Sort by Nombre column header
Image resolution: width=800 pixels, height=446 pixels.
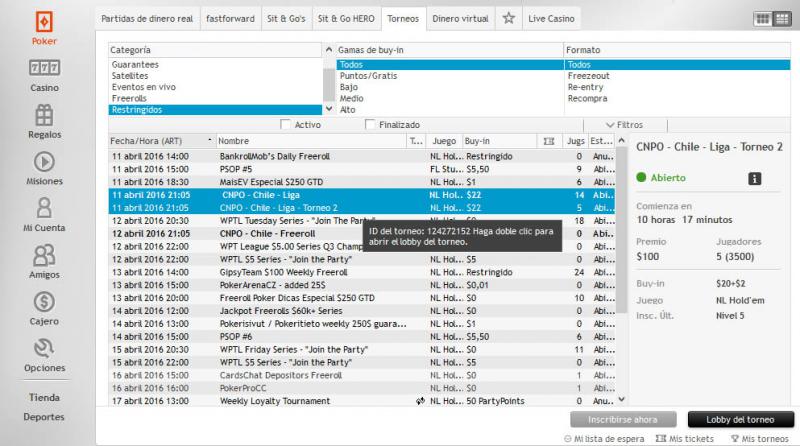pyautogui.click(x=311, y=141)
